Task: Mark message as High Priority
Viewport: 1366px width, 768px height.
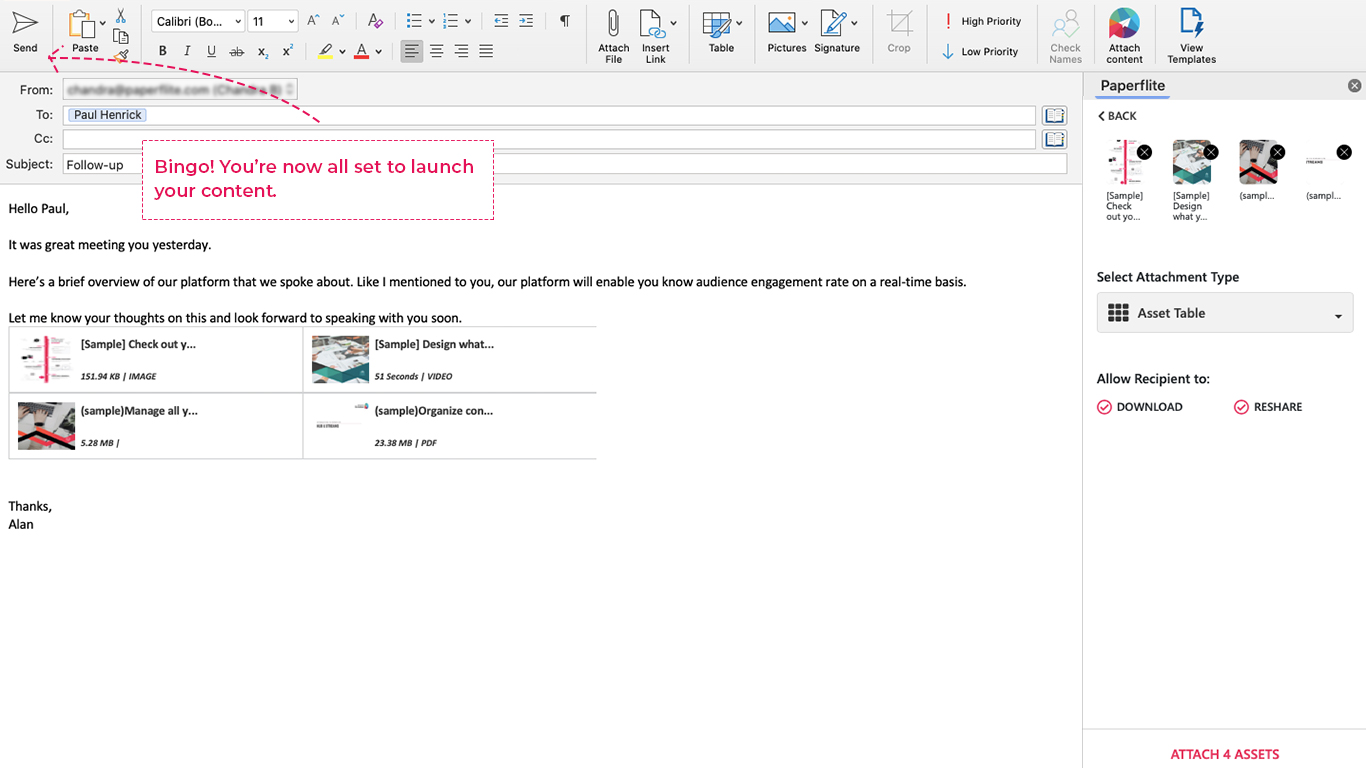Action: pyautogui.click(x=982, y=21)
